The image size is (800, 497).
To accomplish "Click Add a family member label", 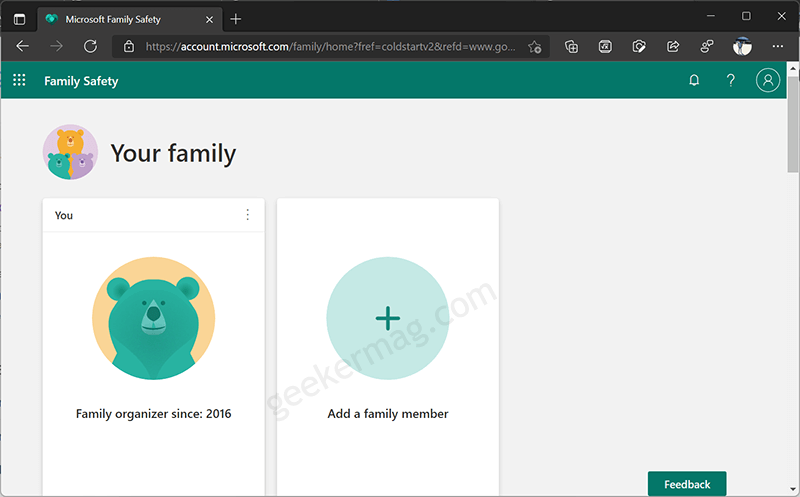I will (x=388, y=413).
